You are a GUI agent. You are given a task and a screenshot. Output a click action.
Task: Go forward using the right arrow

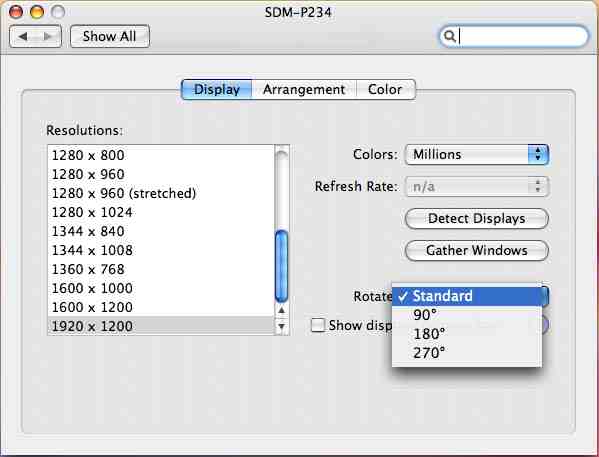tap(48, 36)
